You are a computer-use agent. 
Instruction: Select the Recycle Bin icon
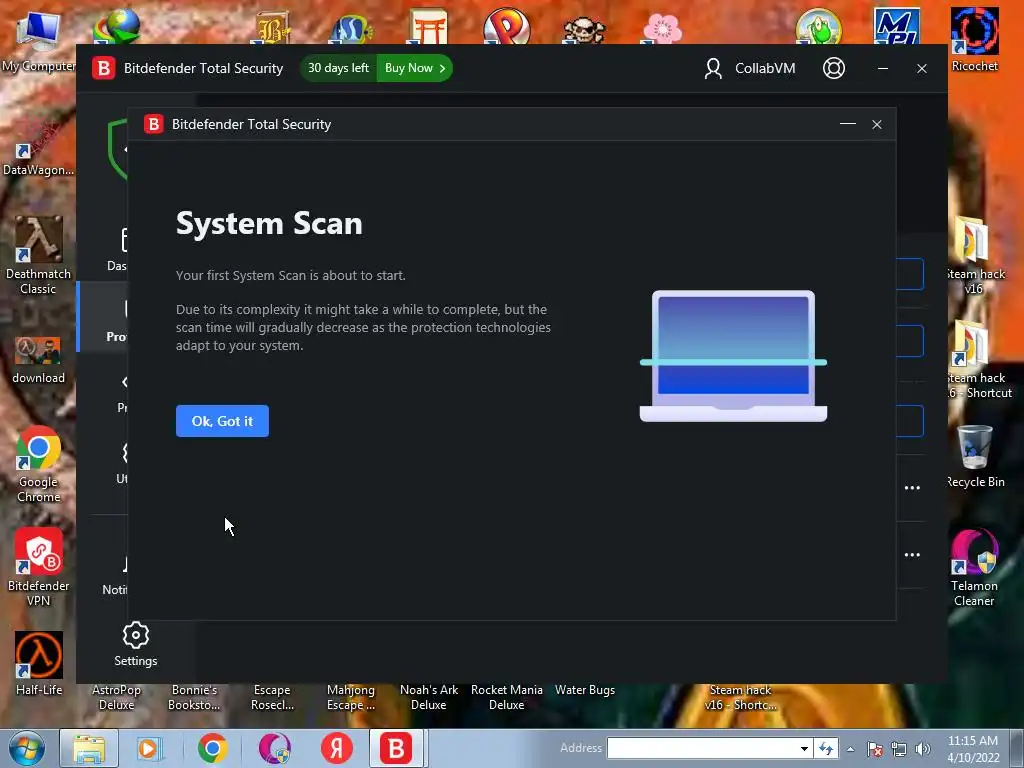click(976, 456)
